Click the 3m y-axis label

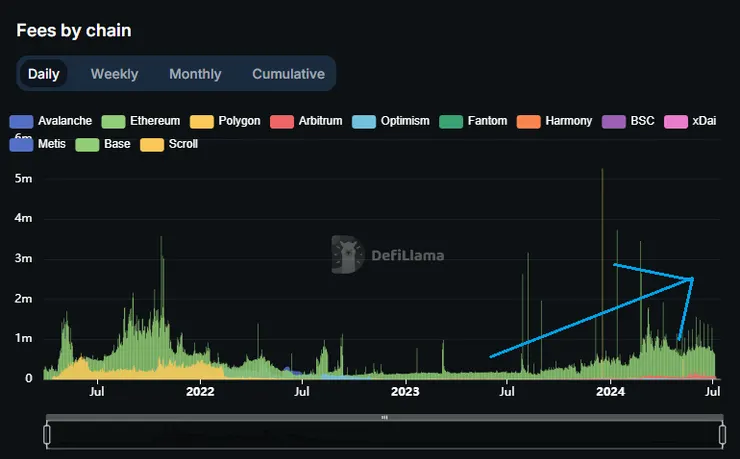tap(24, 258)
